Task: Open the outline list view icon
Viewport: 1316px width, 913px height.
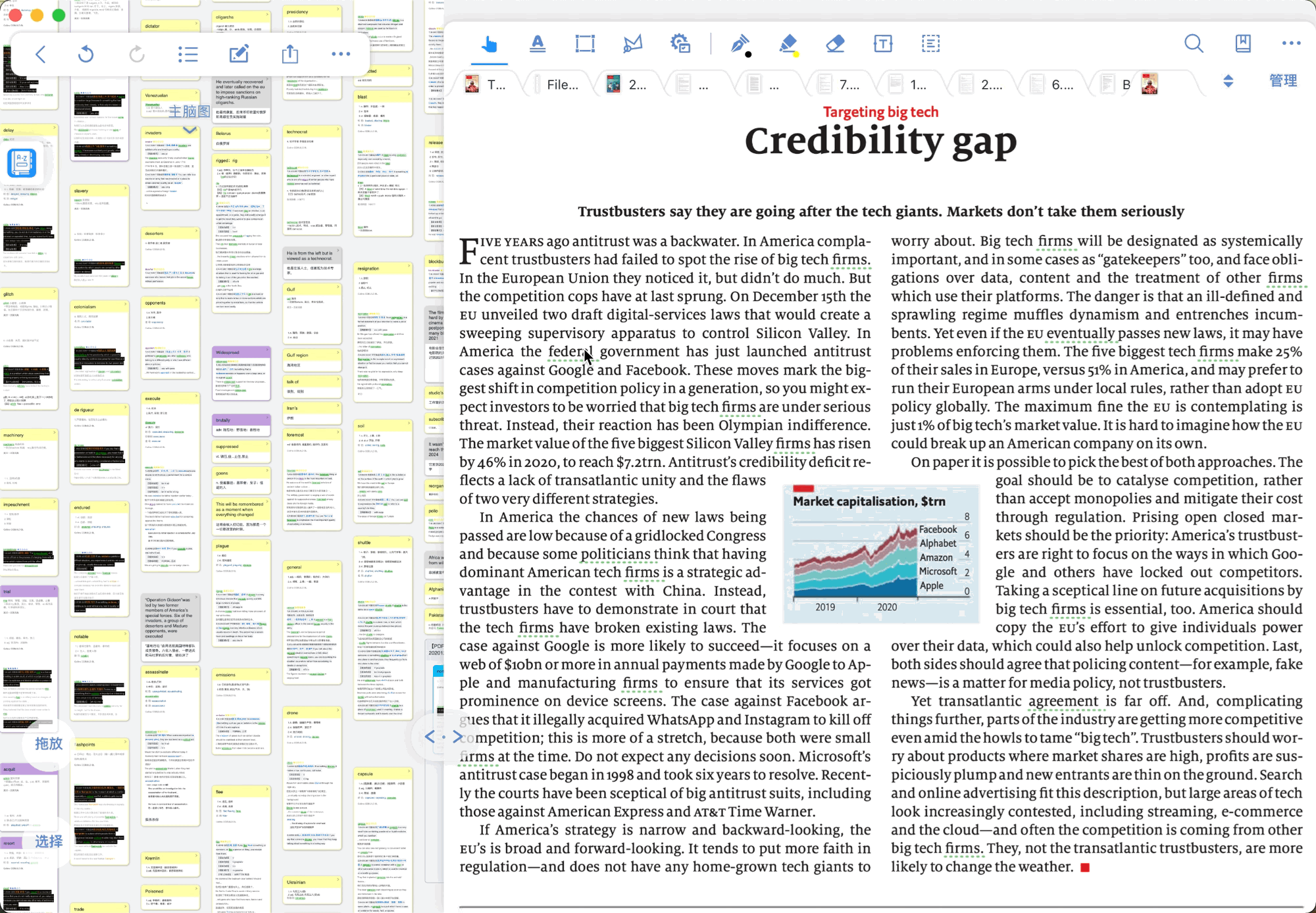Action: (x=188, y=54)
